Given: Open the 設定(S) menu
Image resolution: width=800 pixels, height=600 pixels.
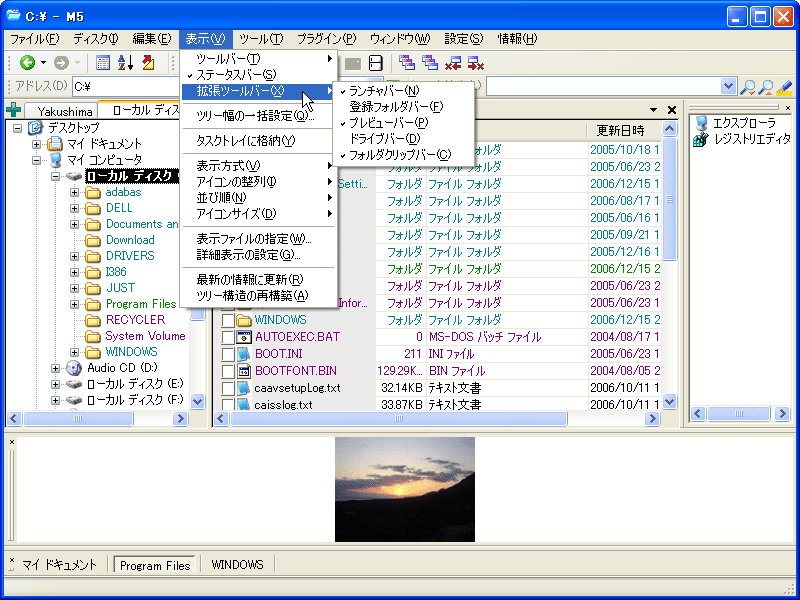Looking at the screenshot, I should [x=464, y=39].
